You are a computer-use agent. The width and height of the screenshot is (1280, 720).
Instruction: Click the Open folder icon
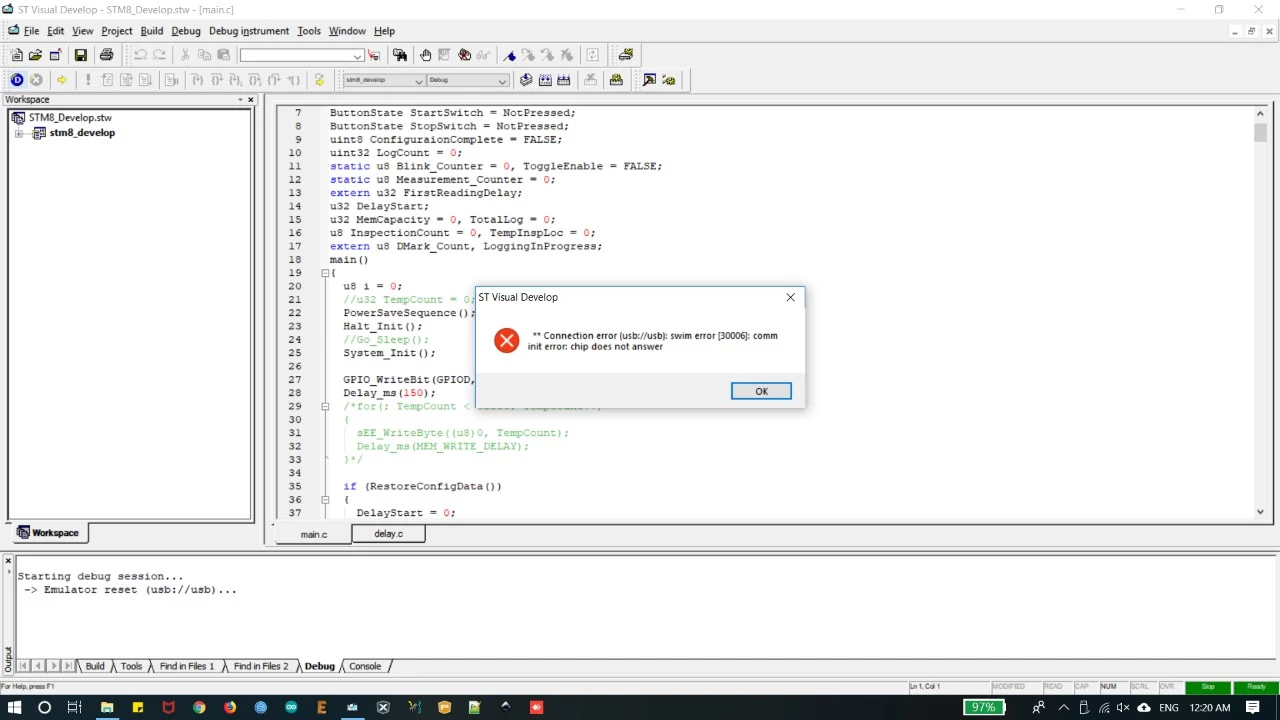coord(36,55)
